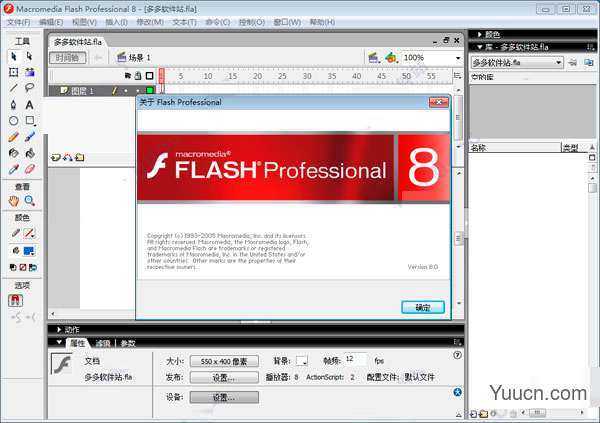Viewport: 600px width, 423px height.
Task: Open timeline frame view options menu
Action: click(x=457, y=76)
